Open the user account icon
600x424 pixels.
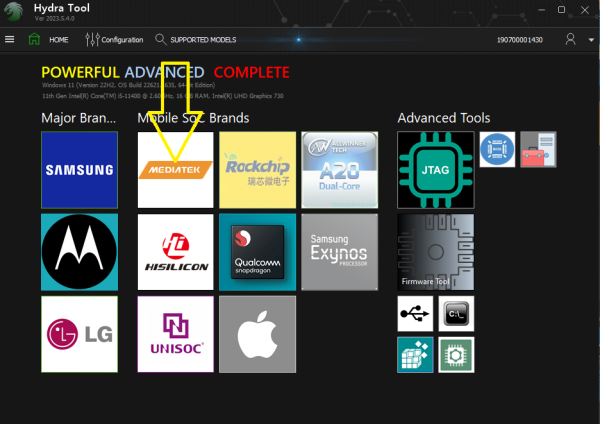click(571, 39)
